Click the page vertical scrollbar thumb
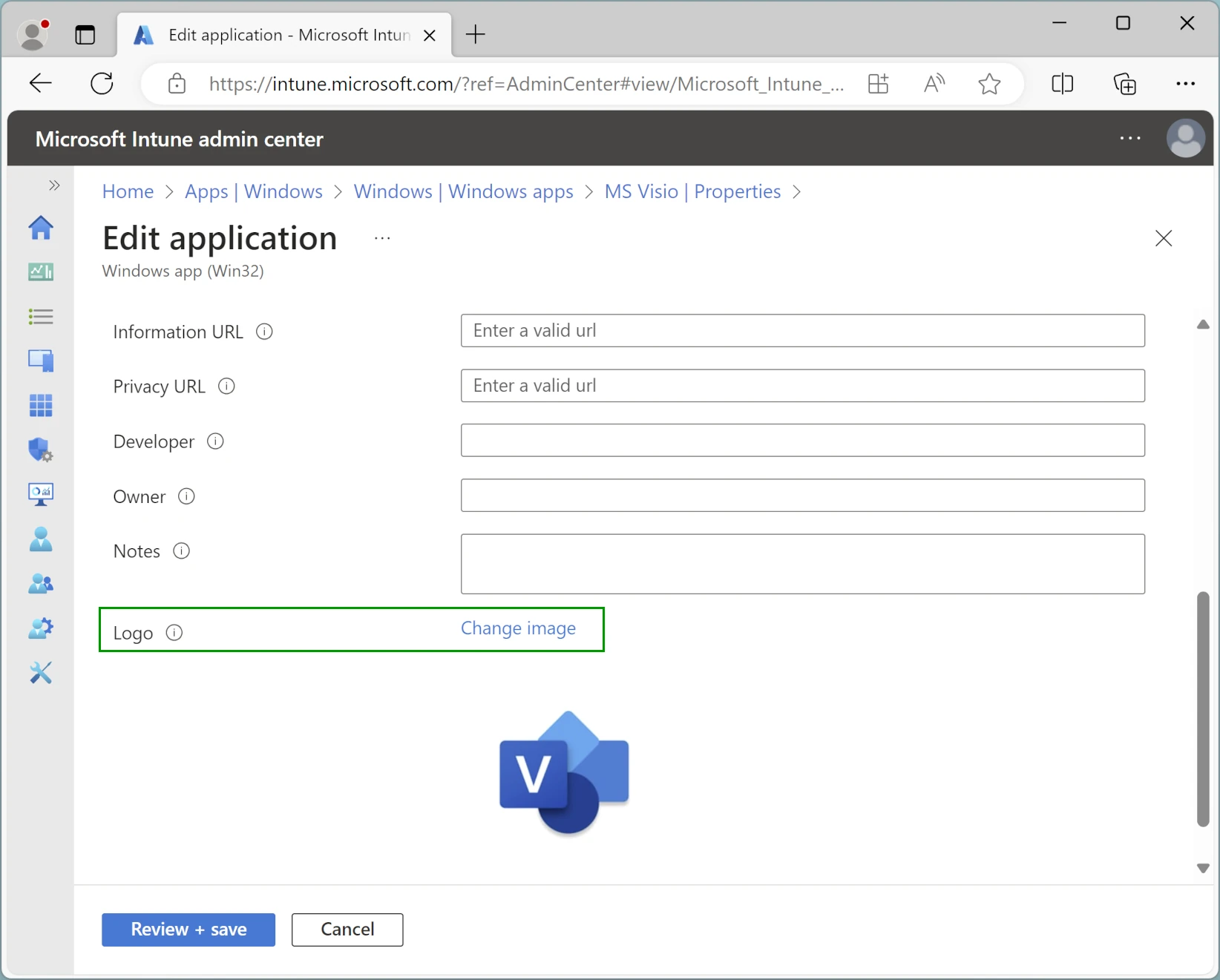The image size is (1220, 980). 1203,708
